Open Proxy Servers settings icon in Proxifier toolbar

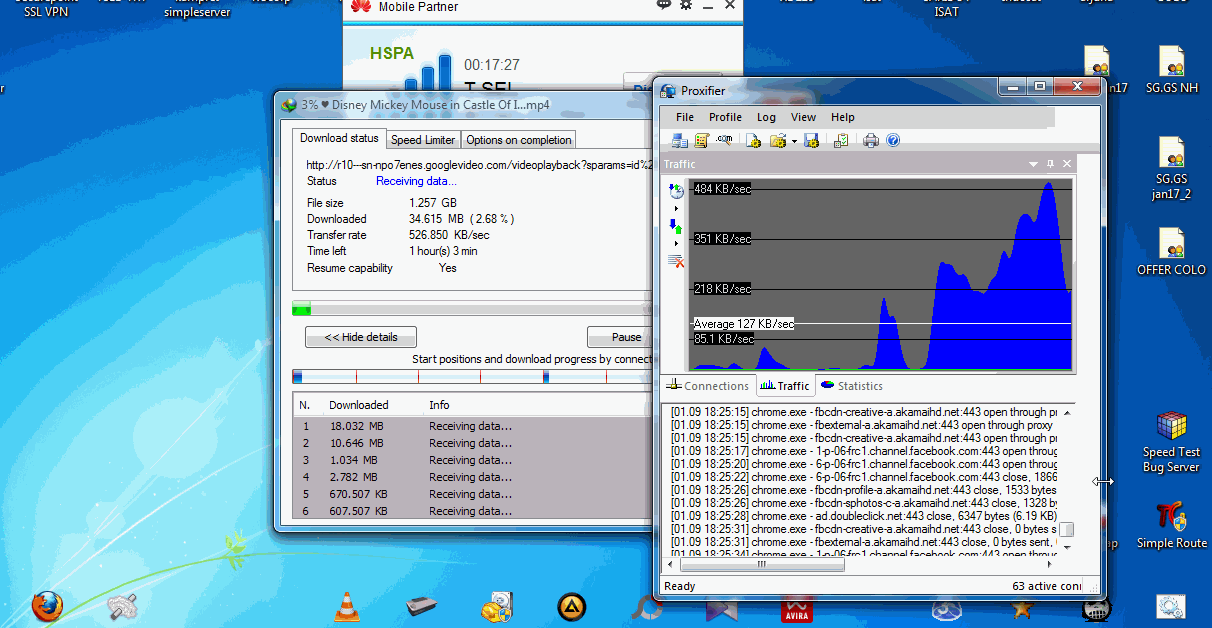(x=680, y=141)
